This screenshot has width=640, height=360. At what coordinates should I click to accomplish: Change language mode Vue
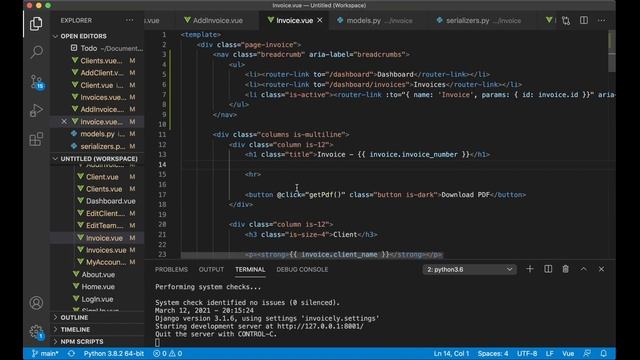click(x=568, y=353)
